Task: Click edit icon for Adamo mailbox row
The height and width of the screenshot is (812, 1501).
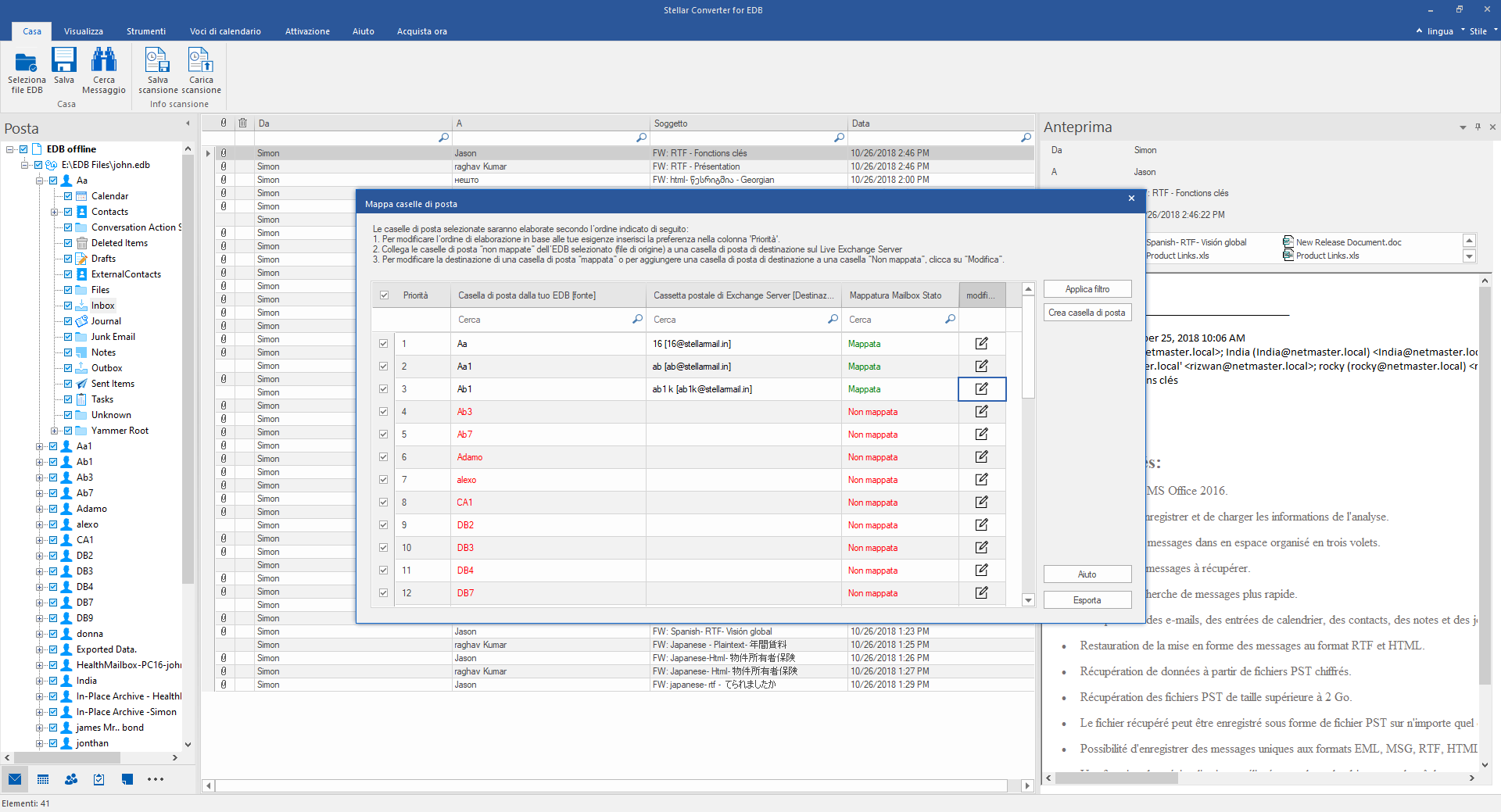Action: tap(981, 457)
